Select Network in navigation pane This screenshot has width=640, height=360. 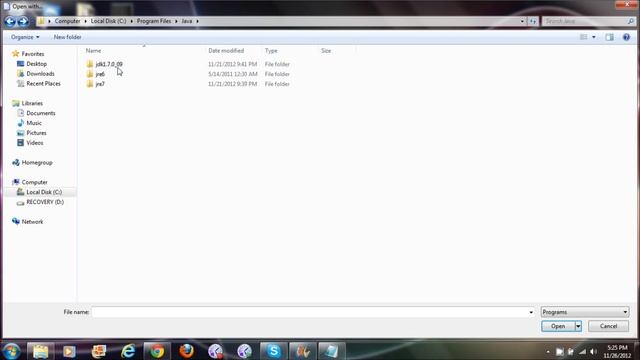pos(32,222)
